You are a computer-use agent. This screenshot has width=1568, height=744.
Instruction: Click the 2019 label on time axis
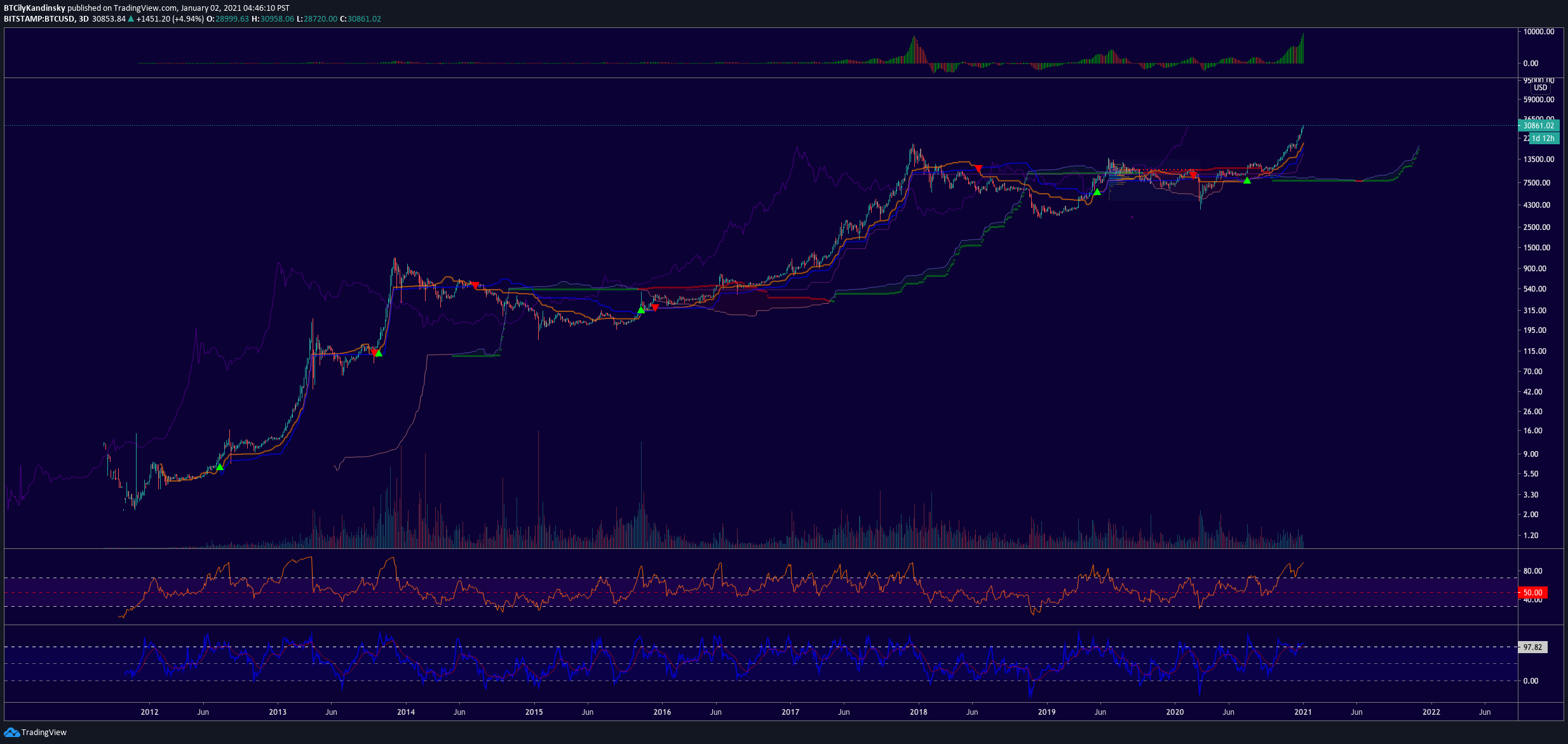(x=1047, y=712)
